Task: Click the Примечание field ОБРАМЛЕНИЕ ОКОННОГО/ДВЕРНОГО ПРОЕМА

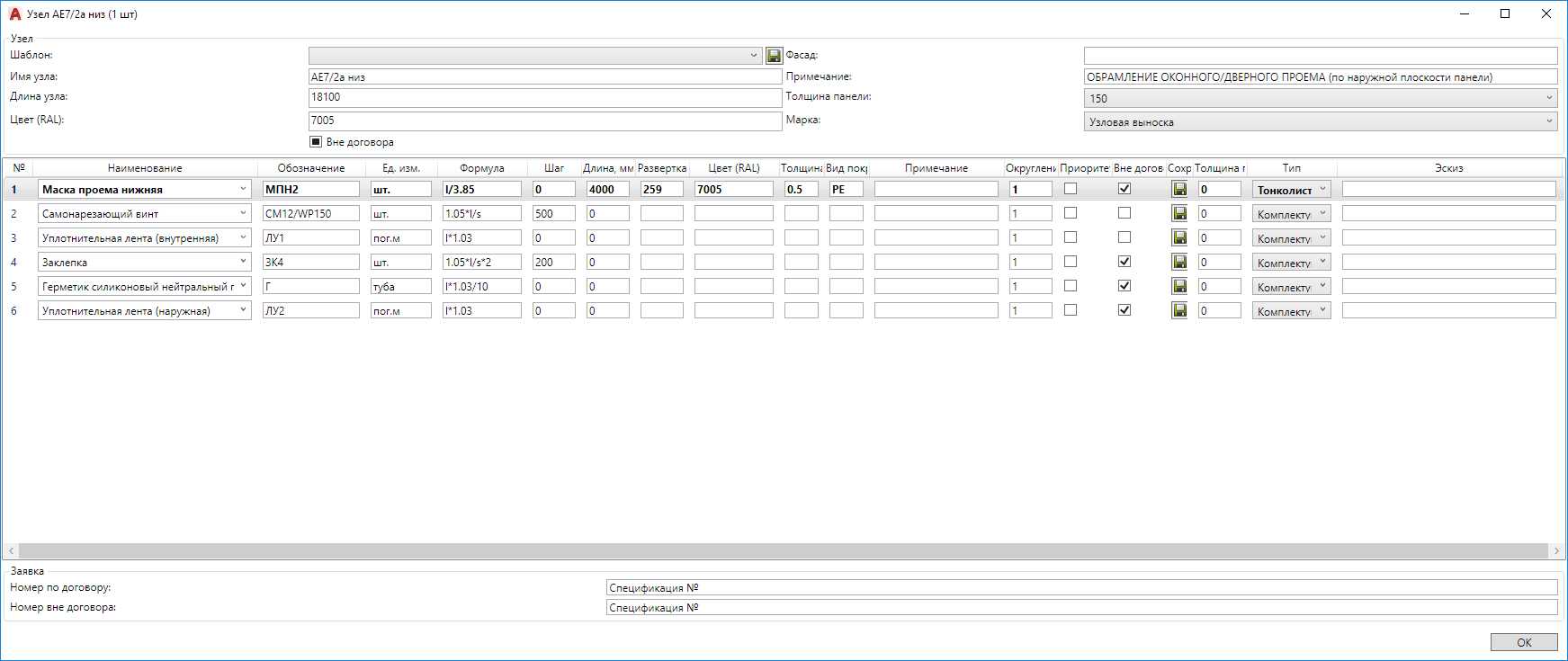Action: click(1321, 76)
